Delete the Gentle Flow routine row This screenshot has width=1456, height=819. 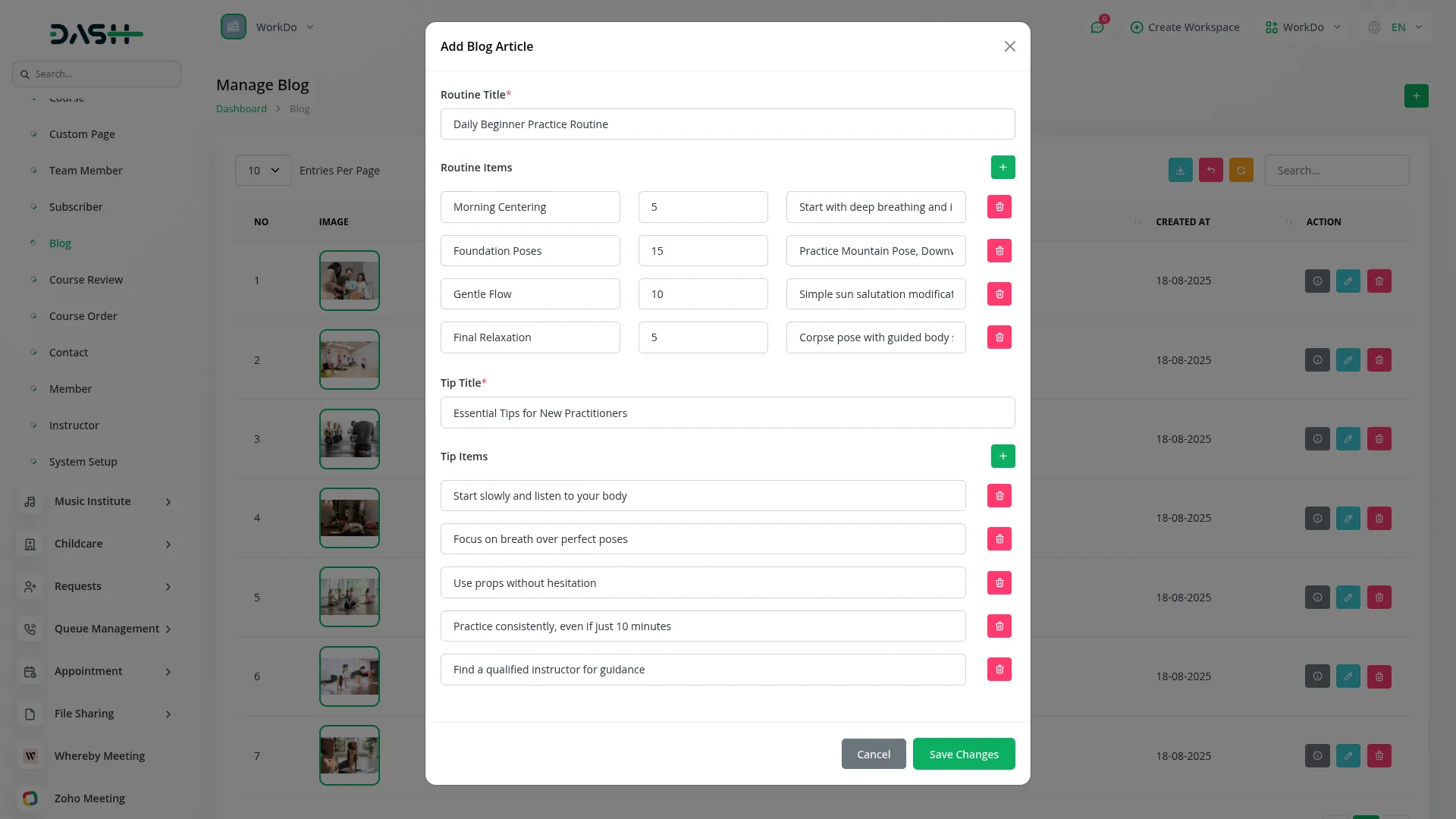click(999, 294)
